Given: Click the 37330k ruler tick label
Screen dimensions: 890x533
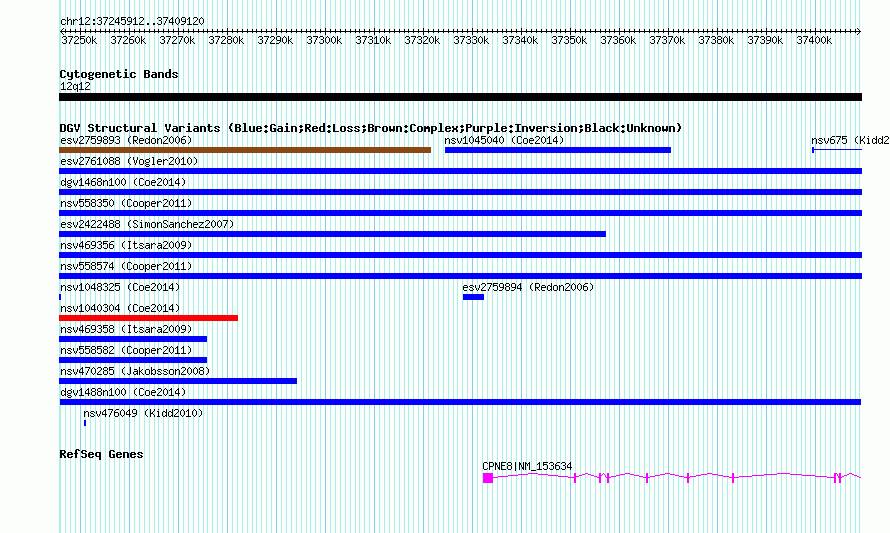Looking at the screenshot, I should pos(471,40).
